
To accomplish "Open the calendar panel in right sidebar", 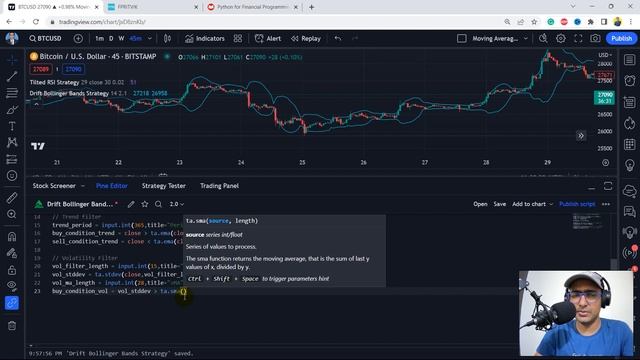I will coord(629,144).
